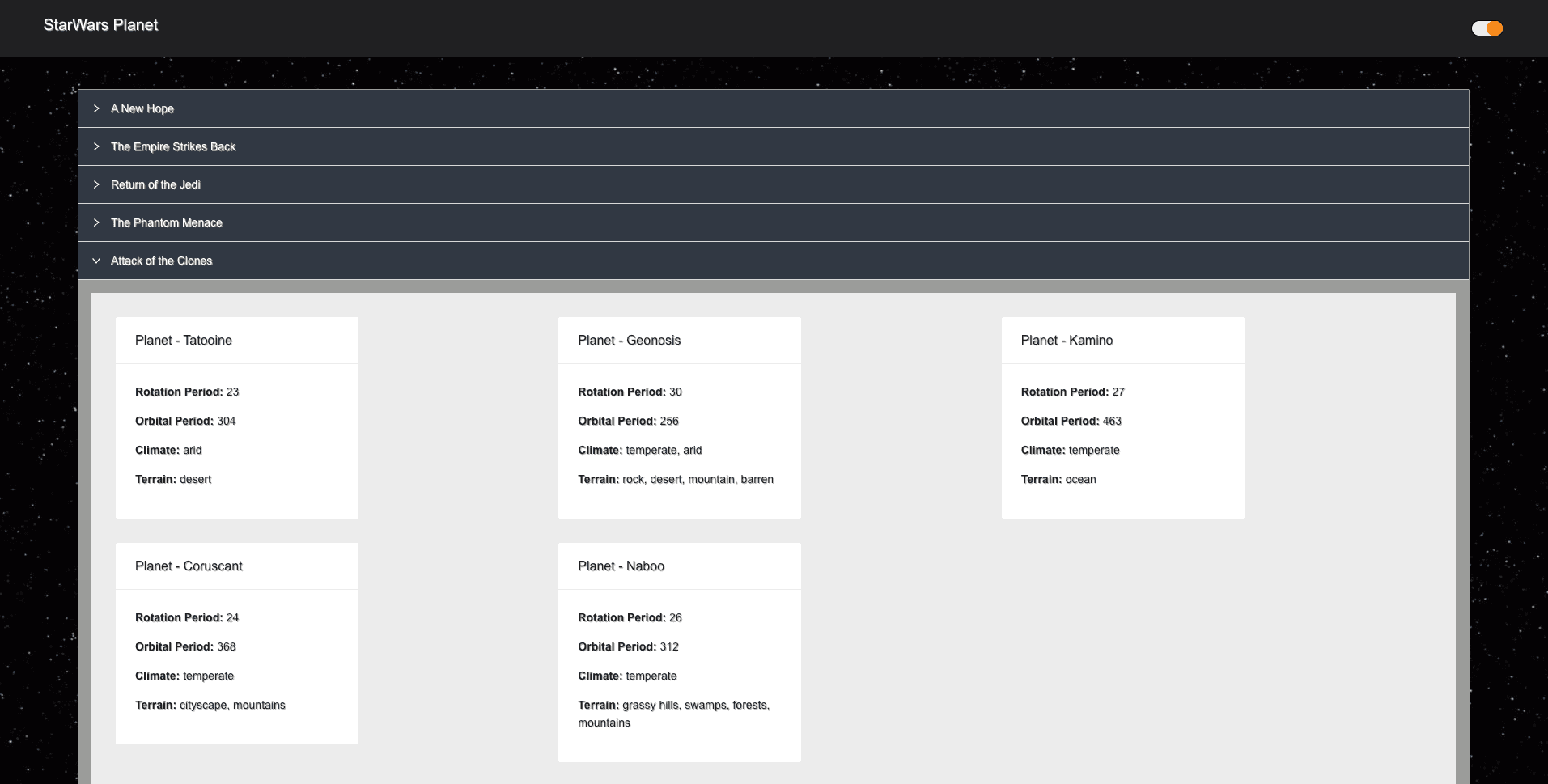Screen dimensions: 1548x784
Task: Click Naboo Climate: temperate line
Action: [627, 676]
